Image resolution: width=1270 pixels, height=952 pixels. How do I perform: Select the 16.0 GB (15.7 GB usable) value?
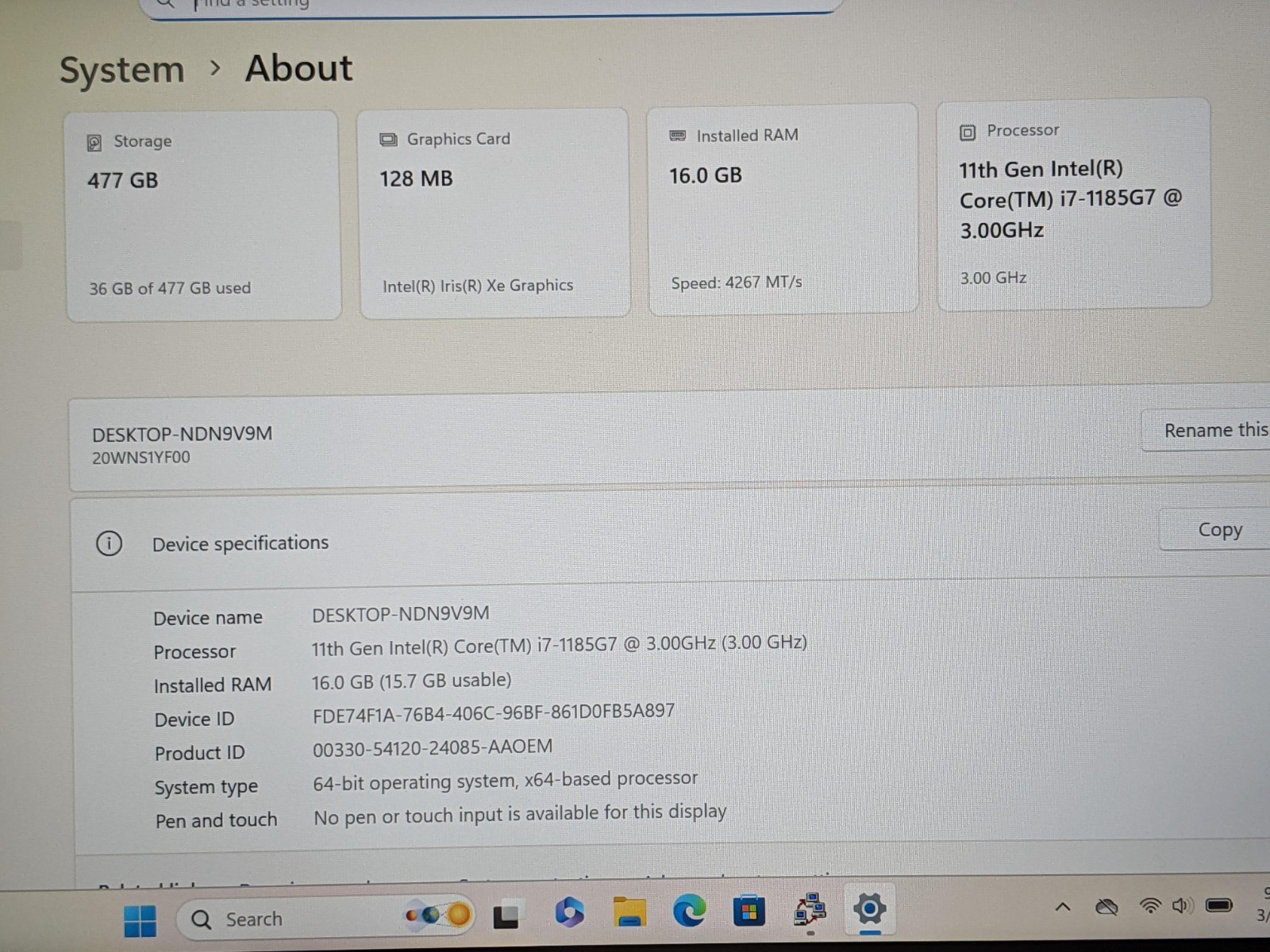pyautogui.click(x=411, y=681)
